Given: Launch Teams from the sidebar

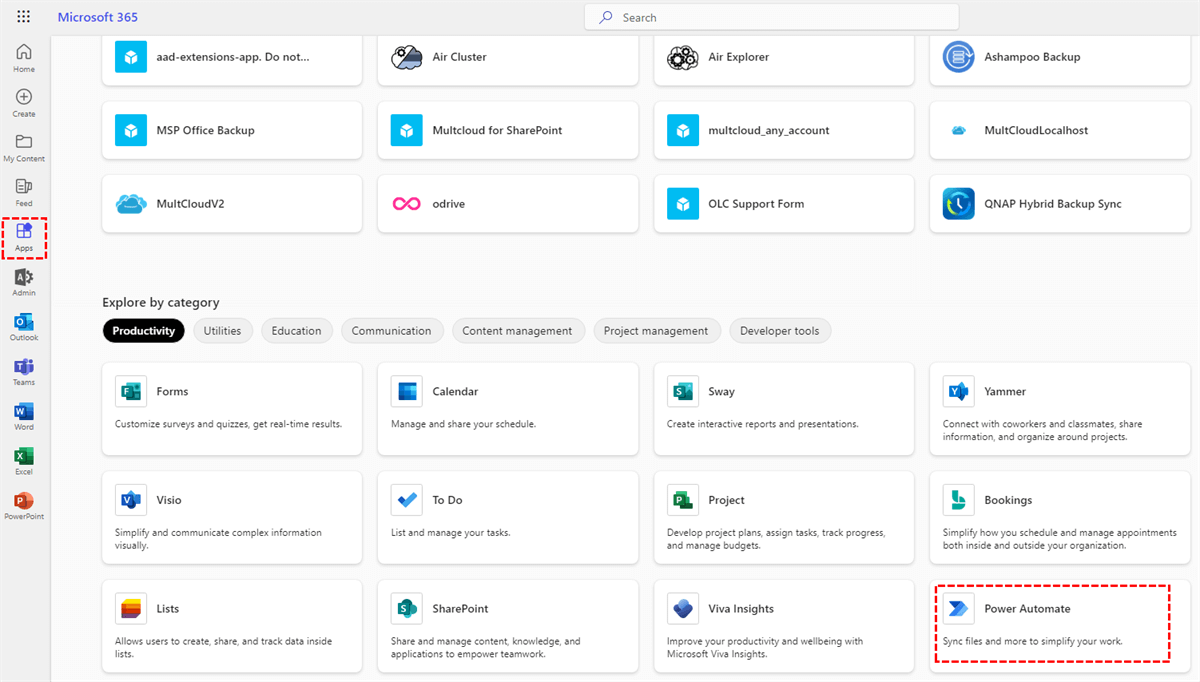Looking at the screenshot, I should click(x=24, y=372).
